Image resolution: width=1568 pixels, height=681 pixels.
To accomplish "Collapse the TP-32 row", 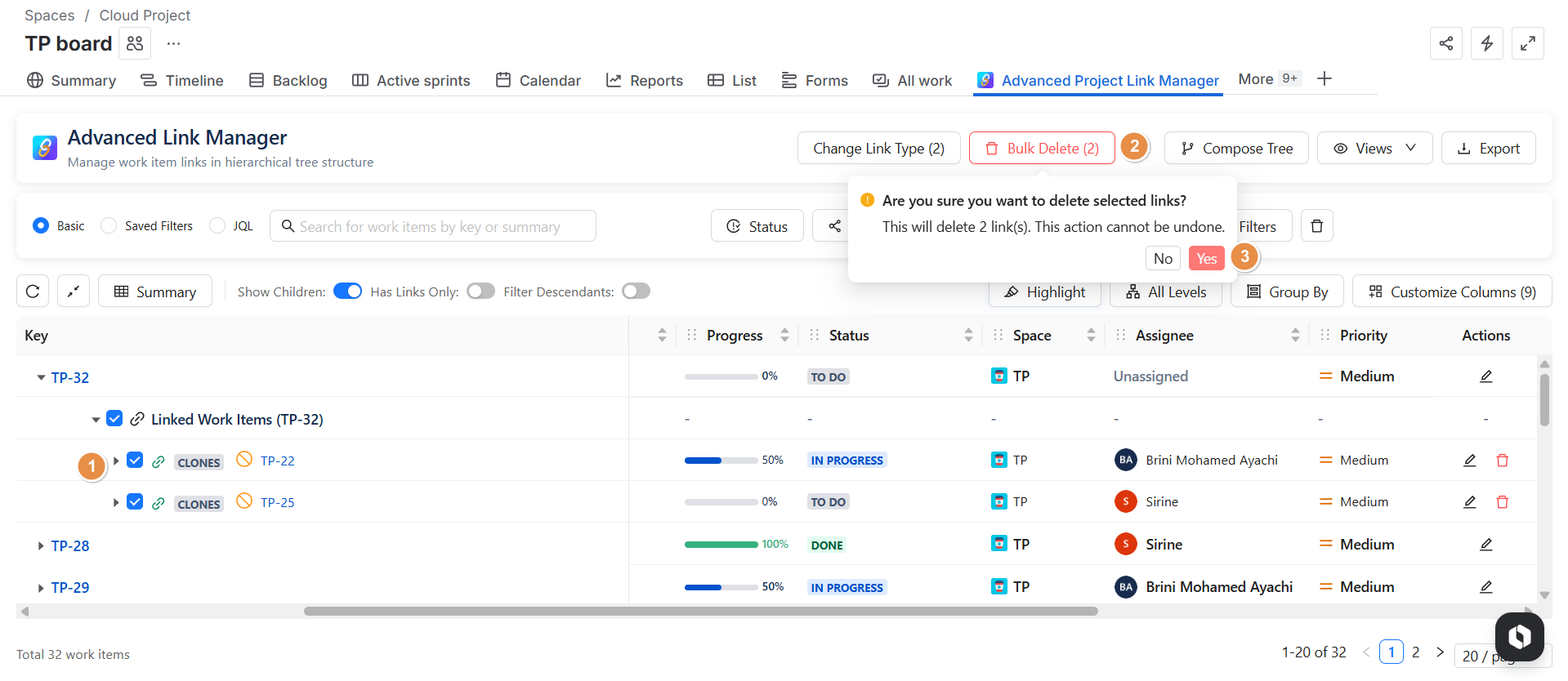I will (x=41, y=377).
